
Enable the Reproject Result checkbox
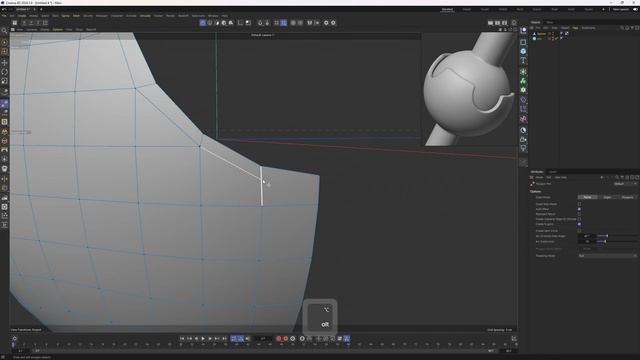click(579, 214)
